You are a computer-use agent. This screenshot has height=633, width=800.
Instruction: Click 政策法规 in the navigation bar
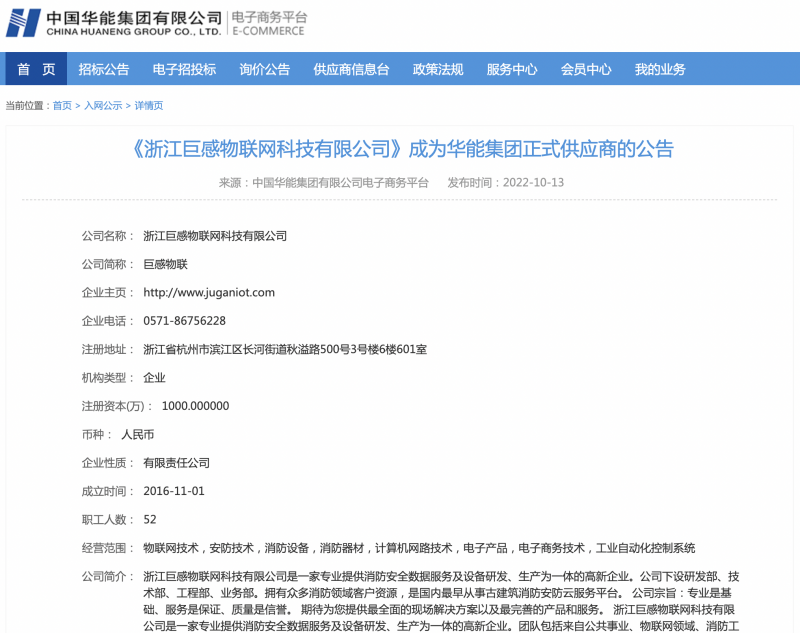[438, 69]
